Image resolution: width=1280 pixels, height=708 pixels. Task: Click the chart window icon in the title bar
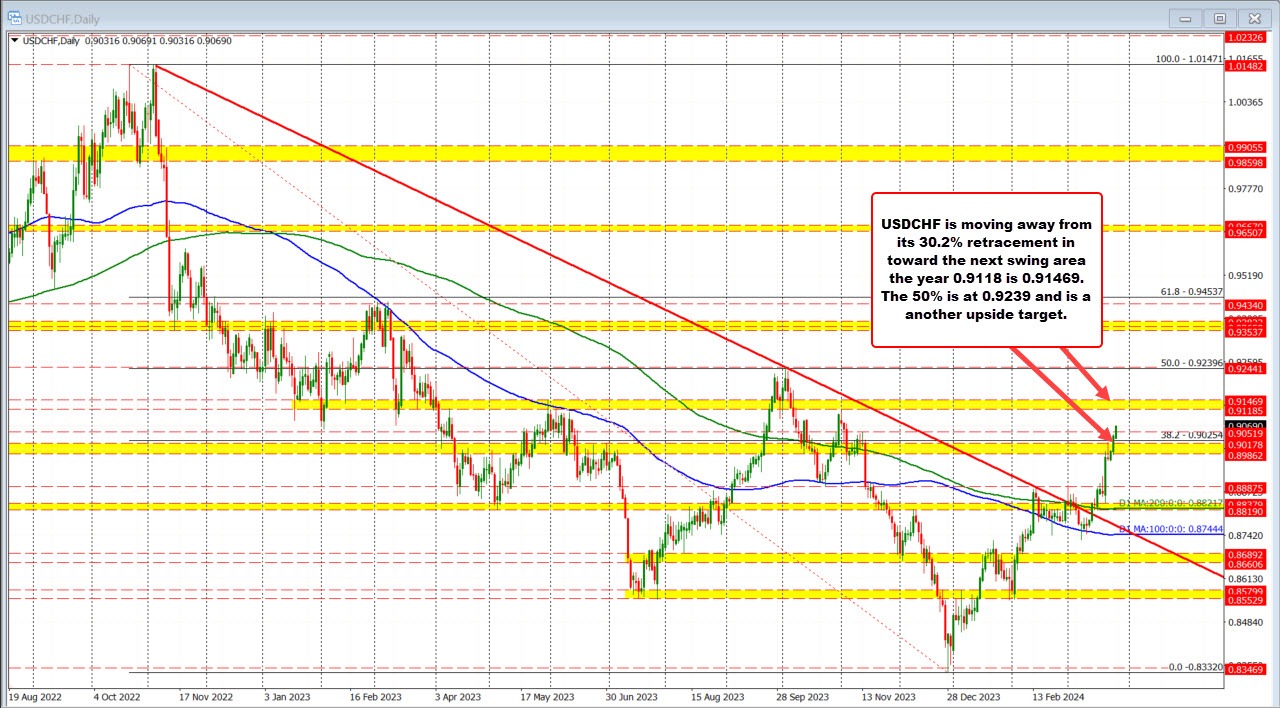point(14,18)
